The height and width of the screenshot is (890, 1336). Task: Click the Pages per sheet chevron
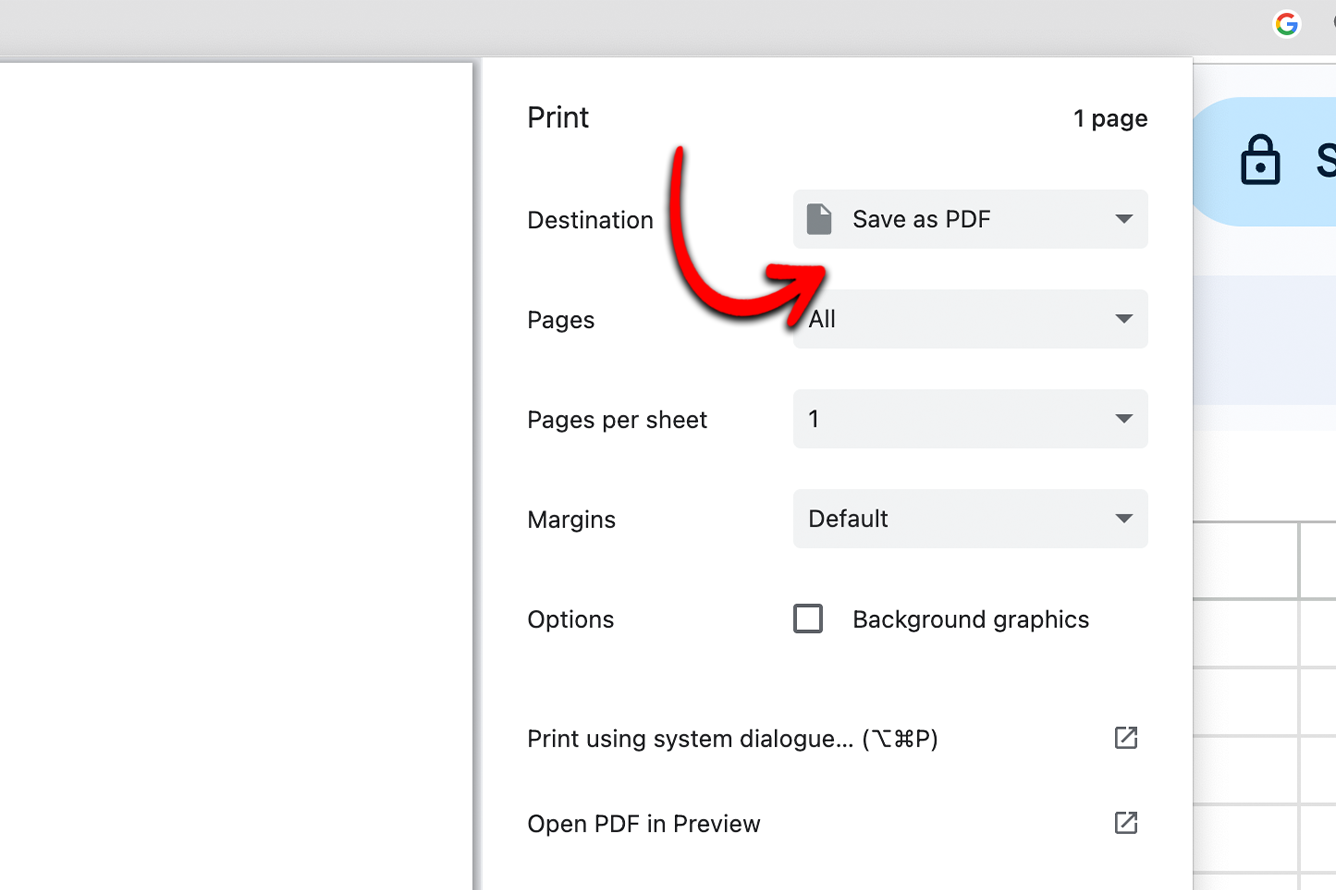(1126, 419)
